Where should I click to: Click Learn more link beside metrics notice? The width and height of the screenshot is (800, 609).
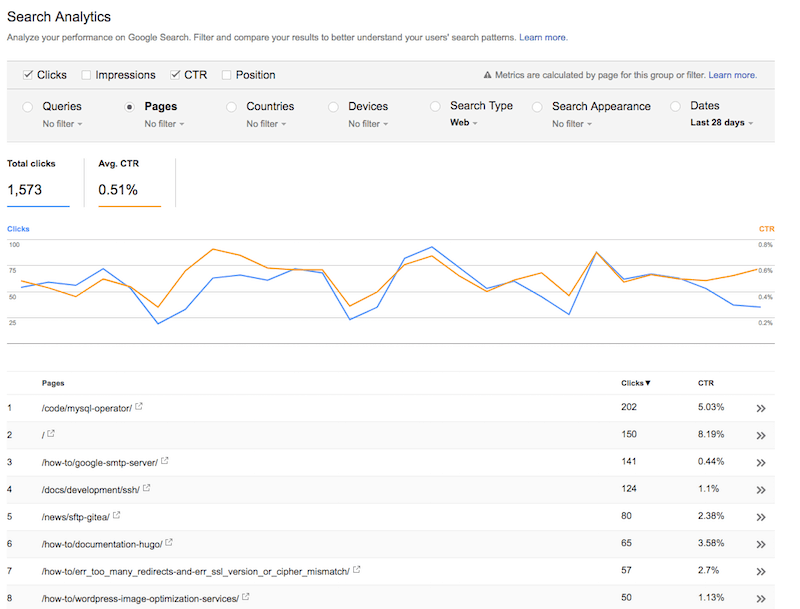pyautogui.click(x=732, y=75)
